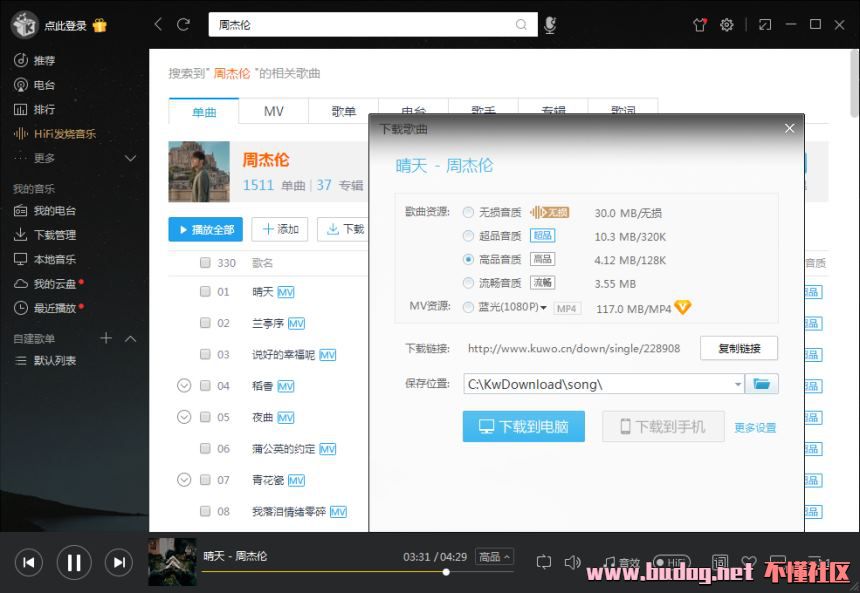Open the 更多设置 link

pos(755,427)
